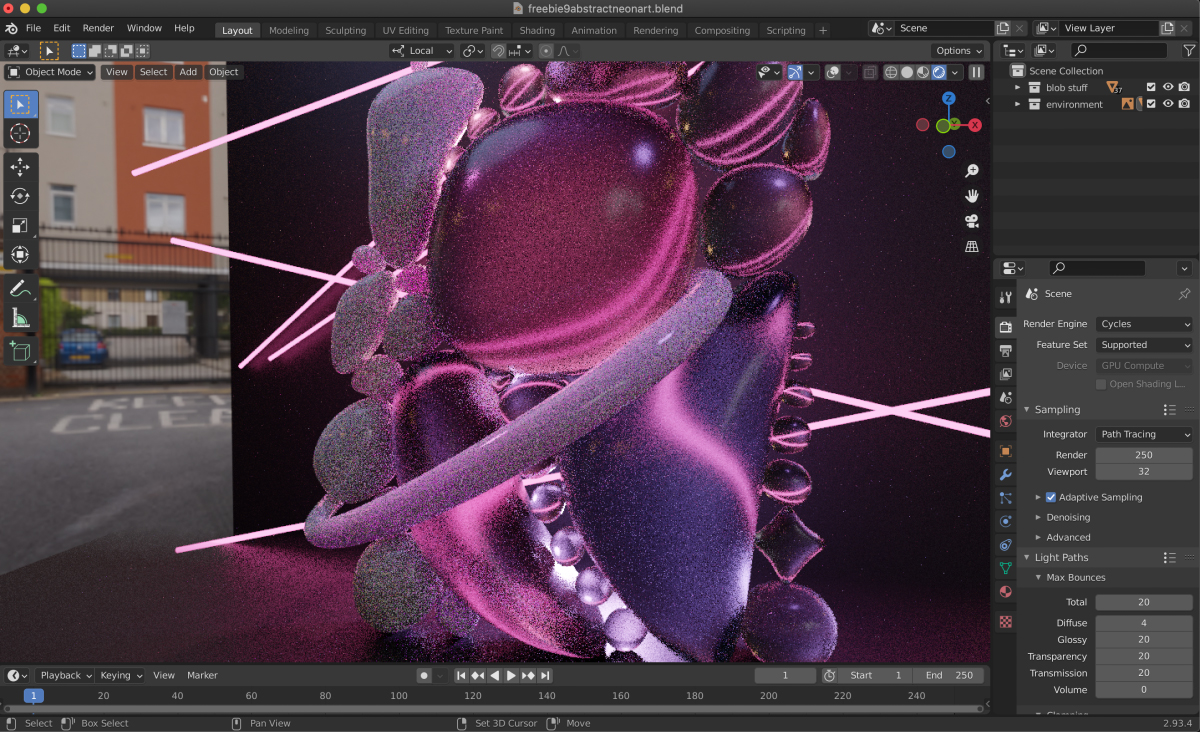
Task: Choose the Move tool
Action: pyautogui.click(x=20, y=167)
